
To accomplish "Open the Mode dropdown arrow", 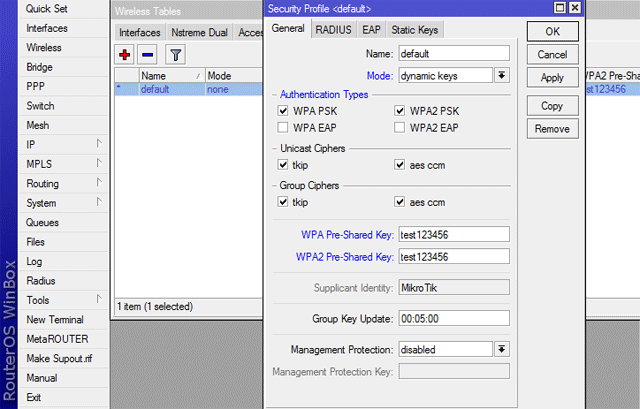I will 502,76.
